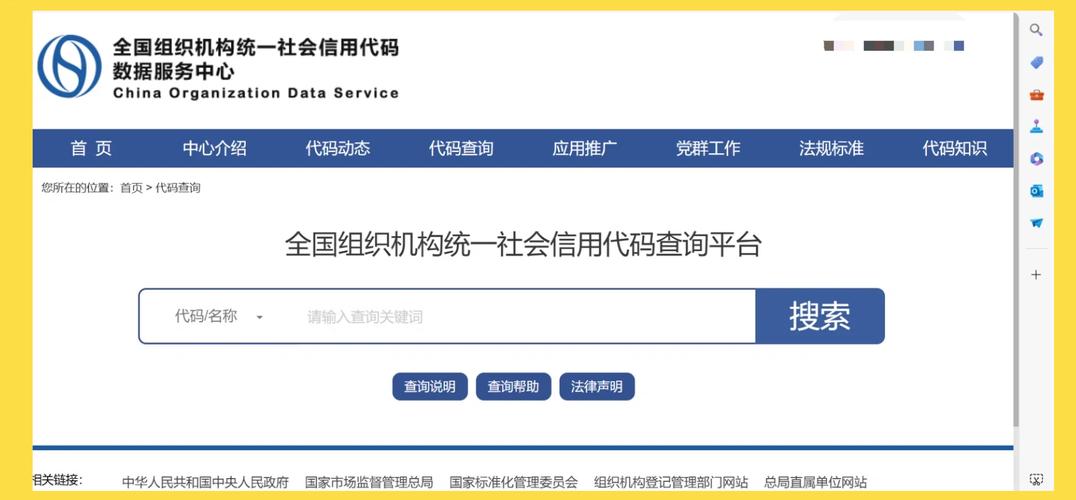1076x500 pixels.
Task: Open the 代码查询 menu item
Action: click(x=461, y=148)
